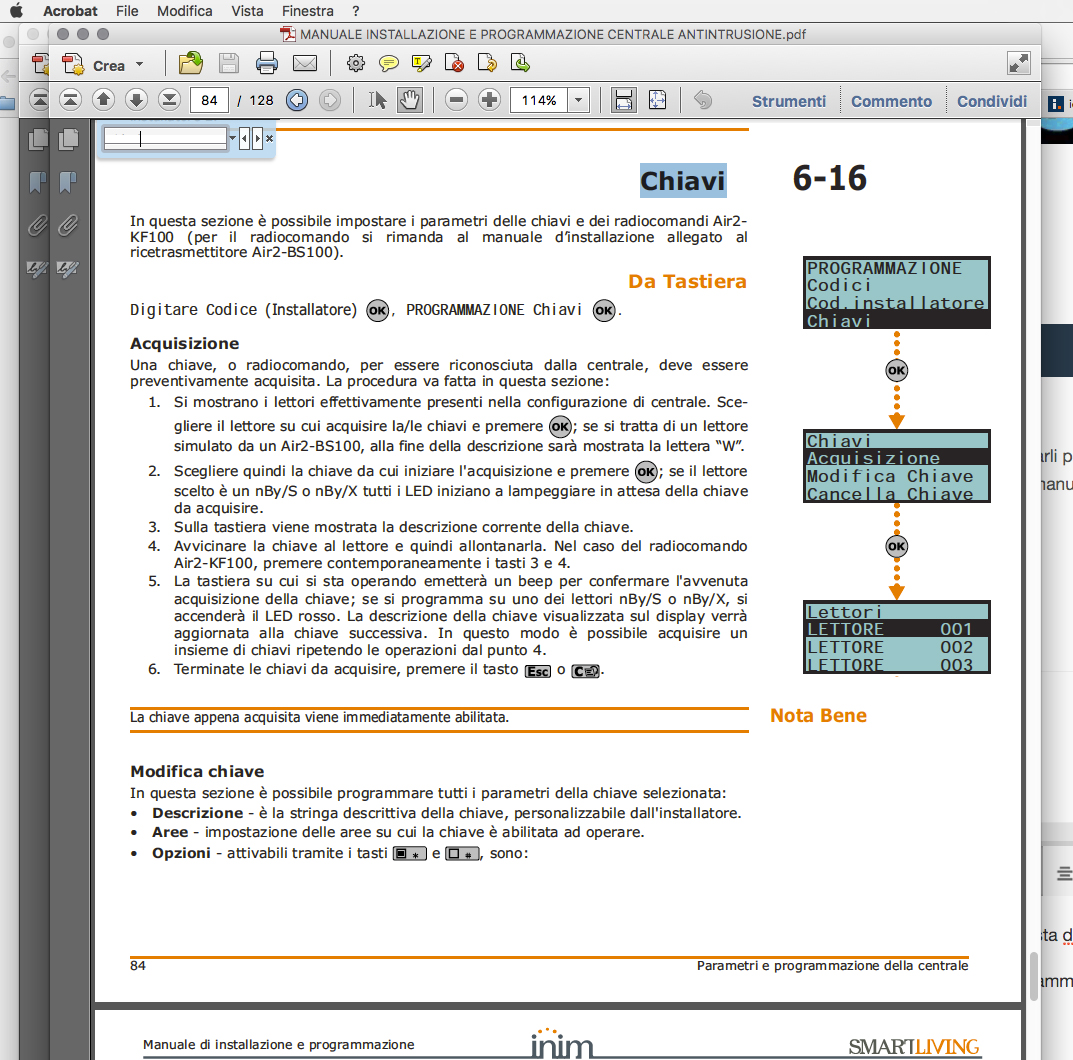Open the Commento panel
1073x1060 pixels.
(x=891, y=101)
